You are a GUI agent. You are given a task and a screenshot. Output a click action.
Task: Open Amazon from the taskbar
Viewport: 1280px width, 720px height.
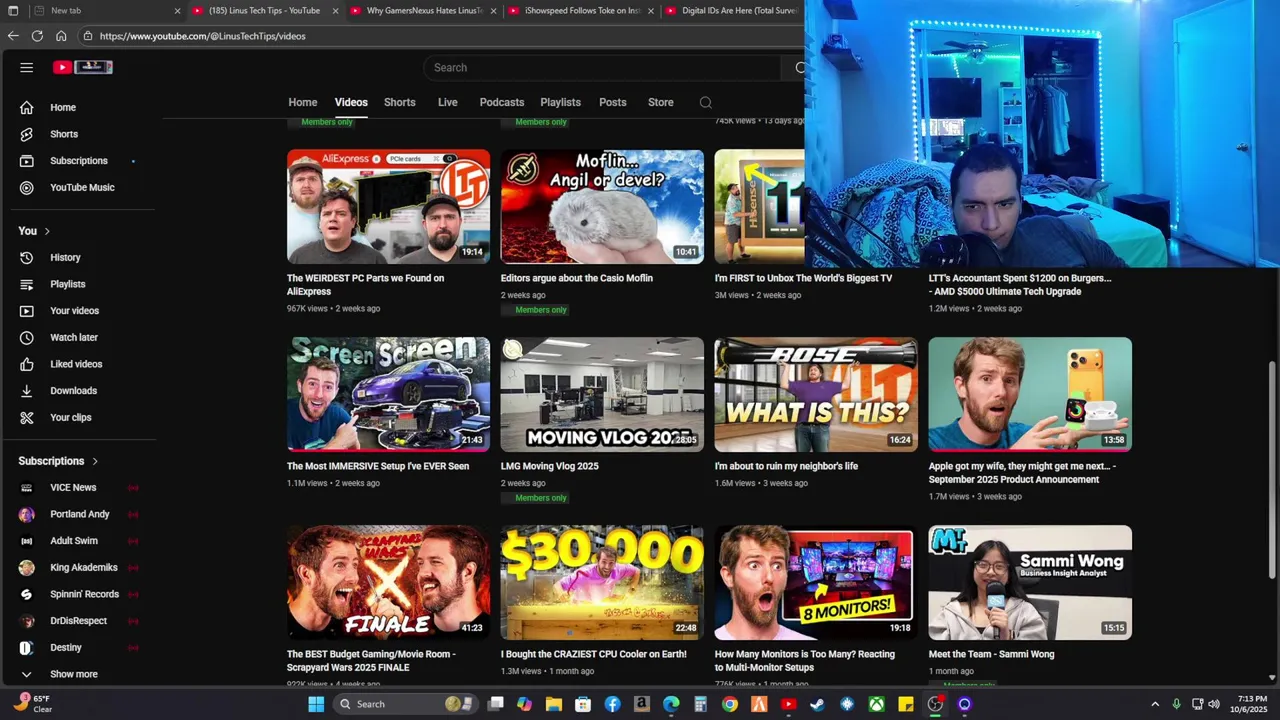click(642, 704)
